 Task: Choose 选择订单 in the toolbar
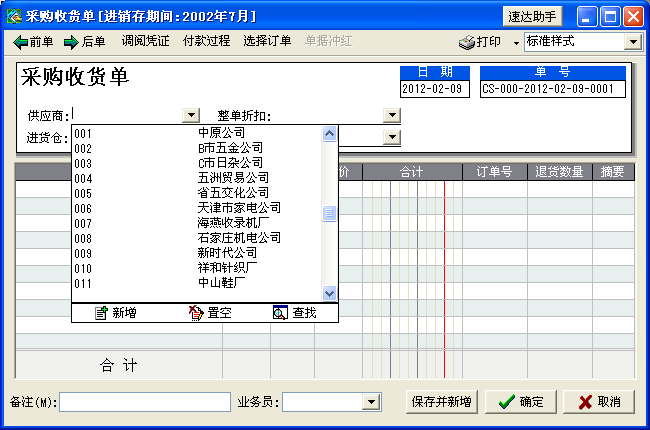coord(267,41)
